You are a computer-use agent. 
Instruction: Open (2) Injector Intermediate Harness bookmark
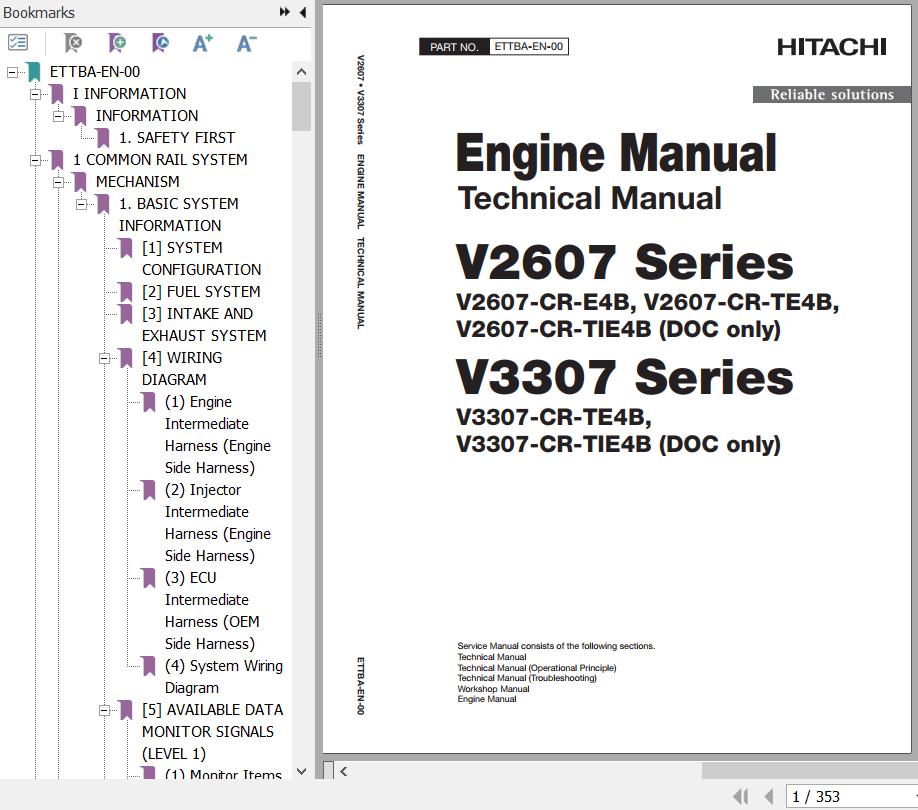[x=218, y=523]
